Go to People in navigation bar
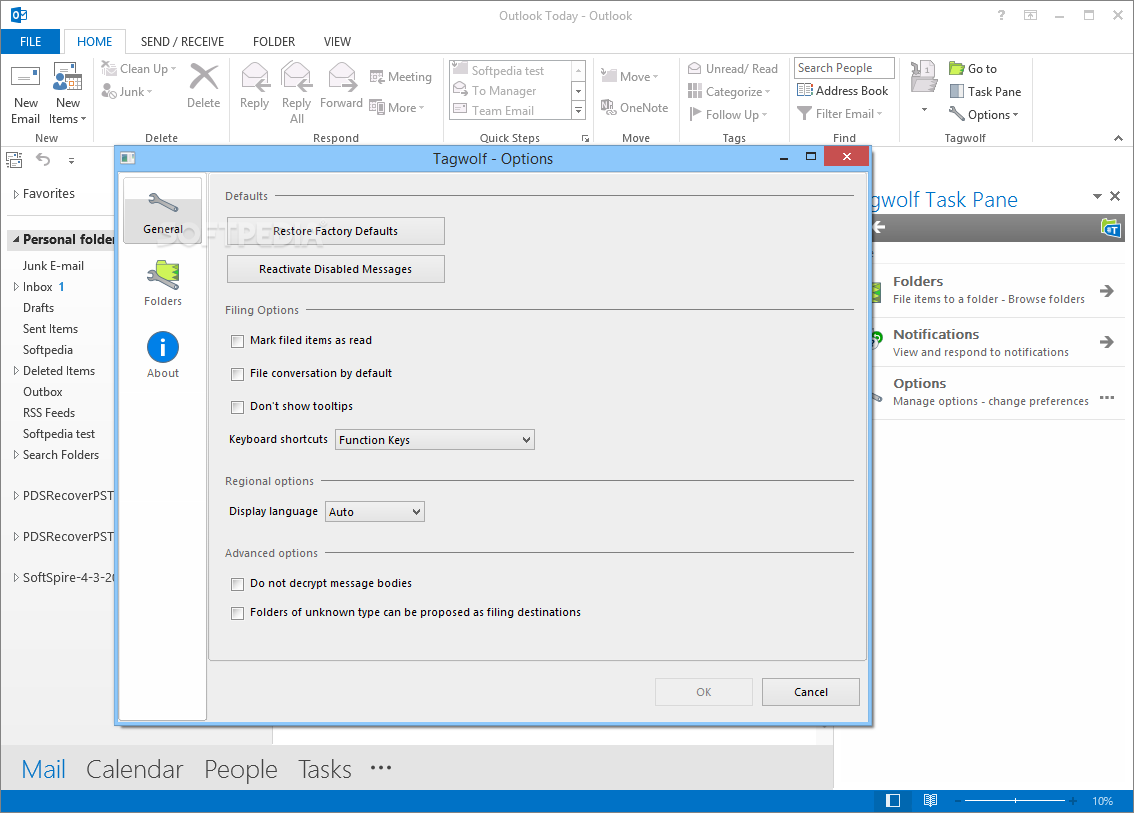The height and width of the screenshot is (813, 1134). [x=241, y=770]
